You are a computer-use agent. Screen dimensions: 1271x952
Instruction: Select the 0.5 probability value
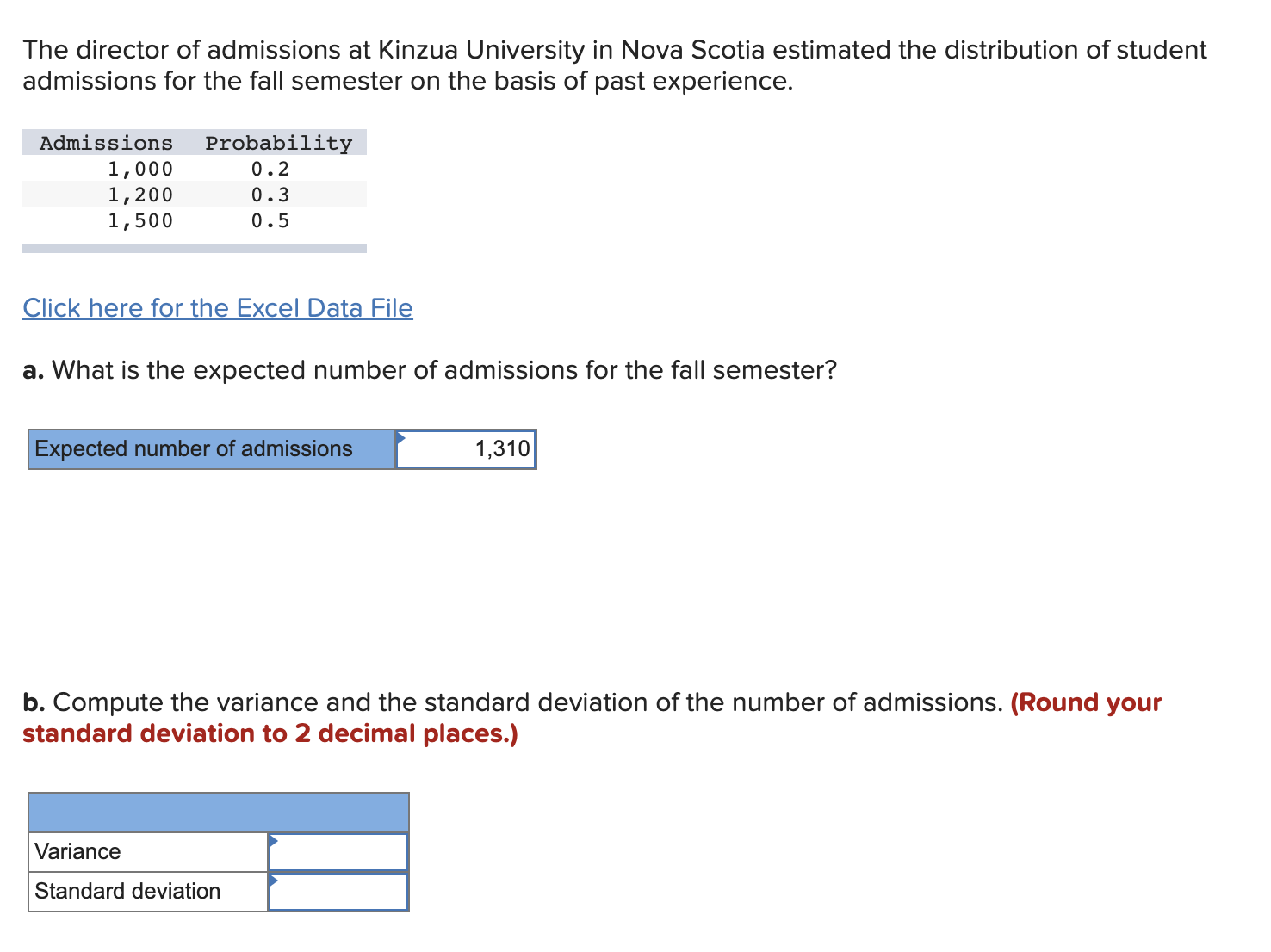coord(270,221)
